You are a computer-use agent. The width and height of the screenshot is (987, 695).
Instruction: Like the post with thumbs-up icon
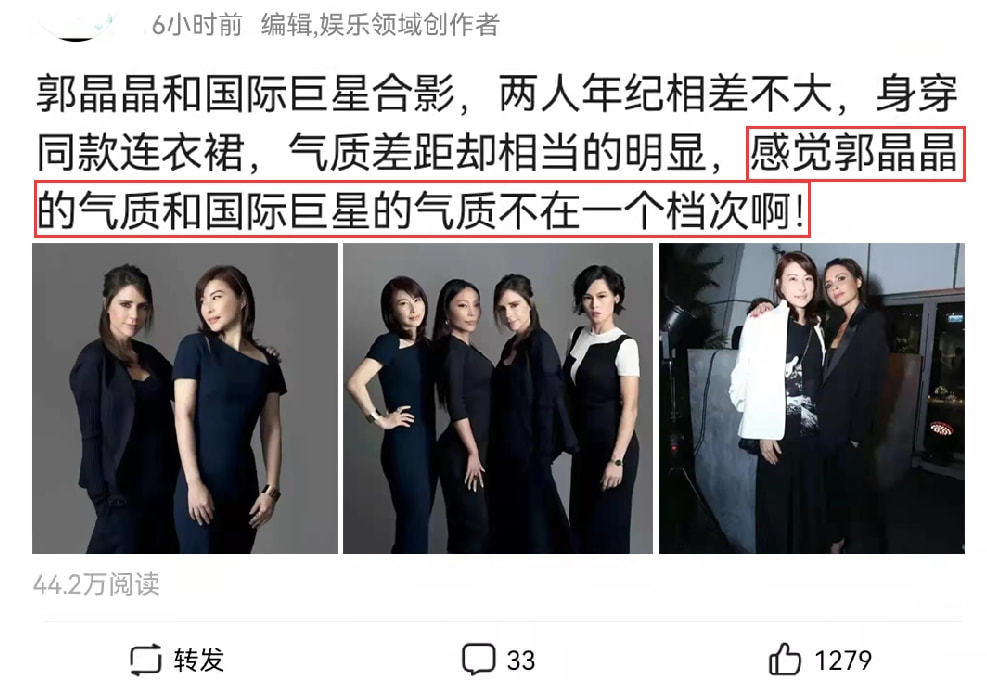coord(784,659)
